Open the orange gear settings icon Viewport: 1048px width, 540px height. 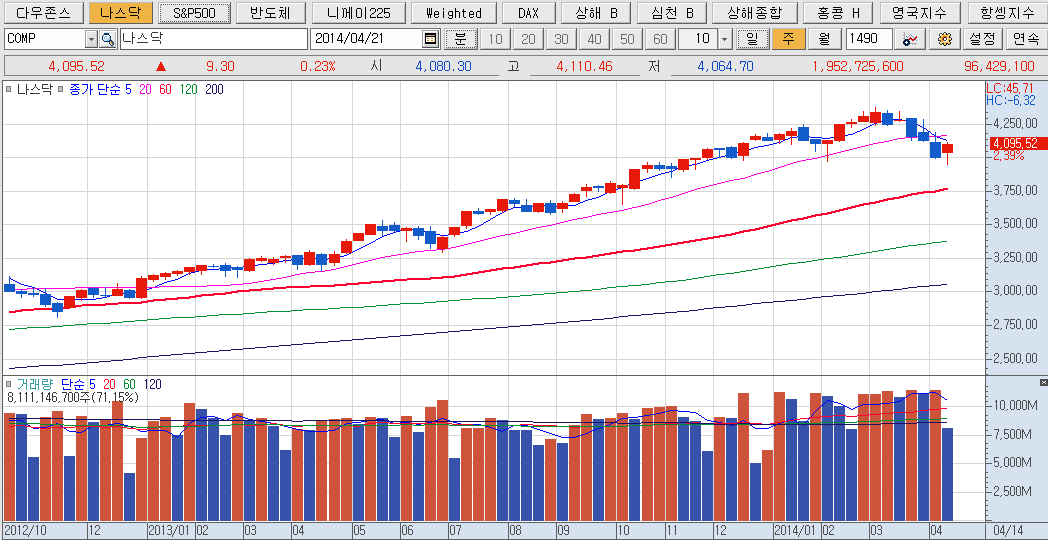944,39
